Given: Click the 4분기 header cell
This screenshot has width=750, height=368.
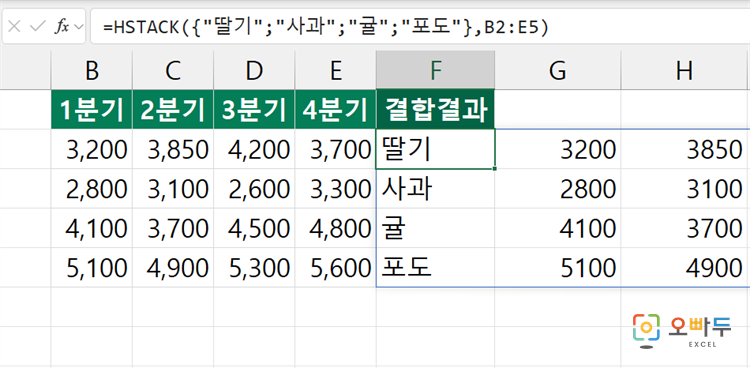Looking at the screenshot, I should coord(335,109).
